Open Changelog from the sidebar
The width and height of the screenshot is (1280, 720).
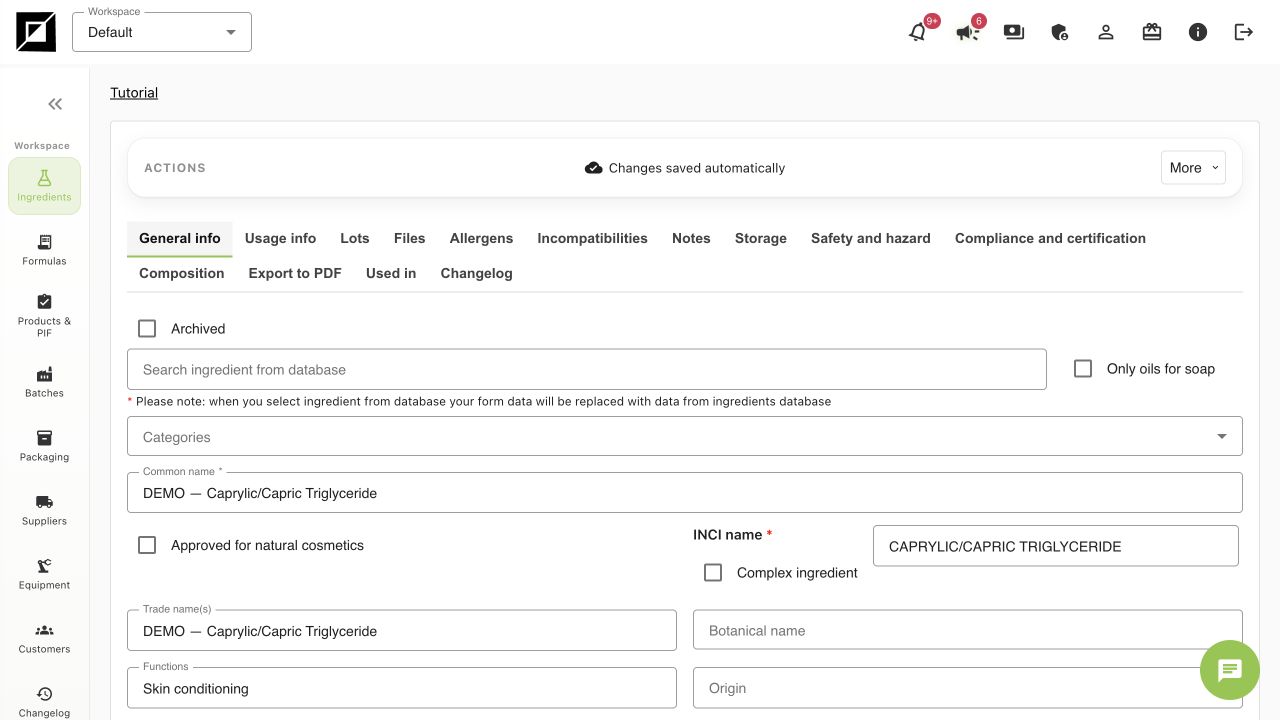tap(44, 702)
